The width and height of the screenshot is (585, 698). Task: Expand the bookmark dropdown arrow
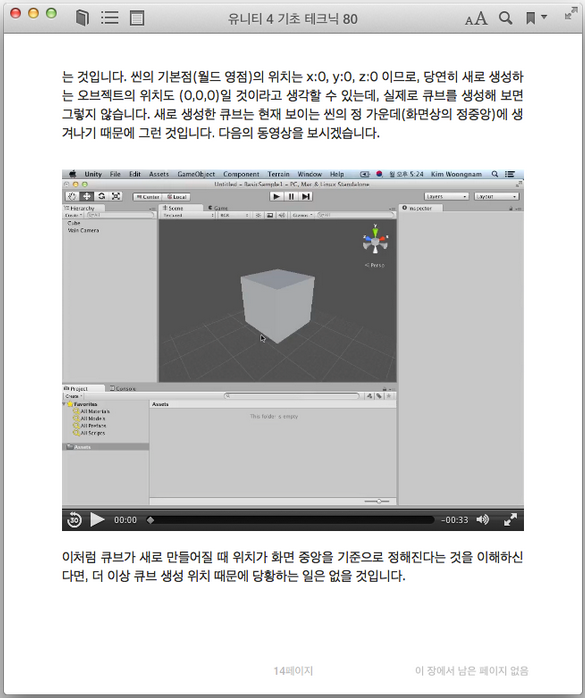pyautogui.click(x=544, y=17)
